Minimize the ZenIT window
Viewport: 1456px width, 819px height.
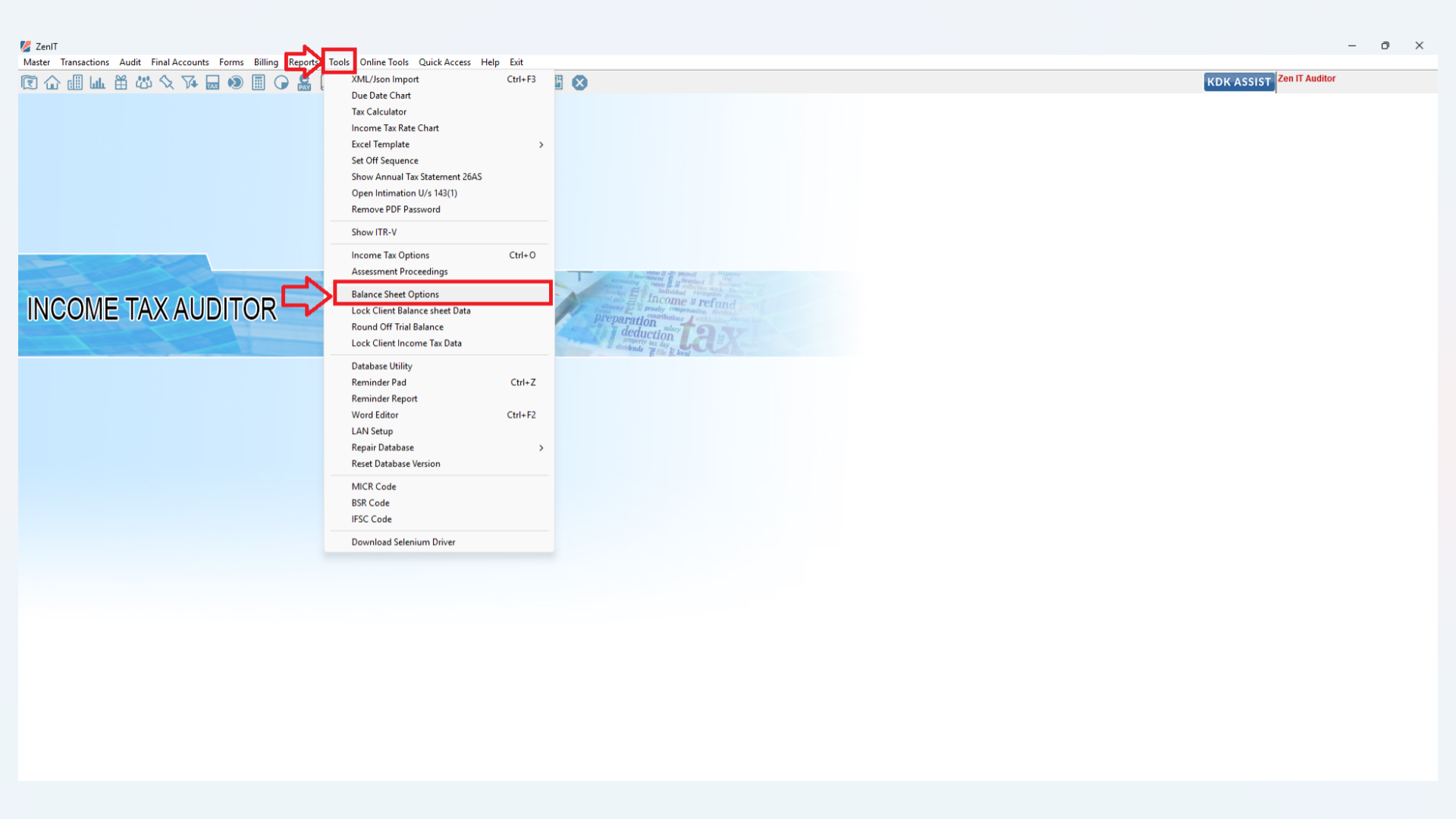pyautogui.click(x=1351, y=45)
